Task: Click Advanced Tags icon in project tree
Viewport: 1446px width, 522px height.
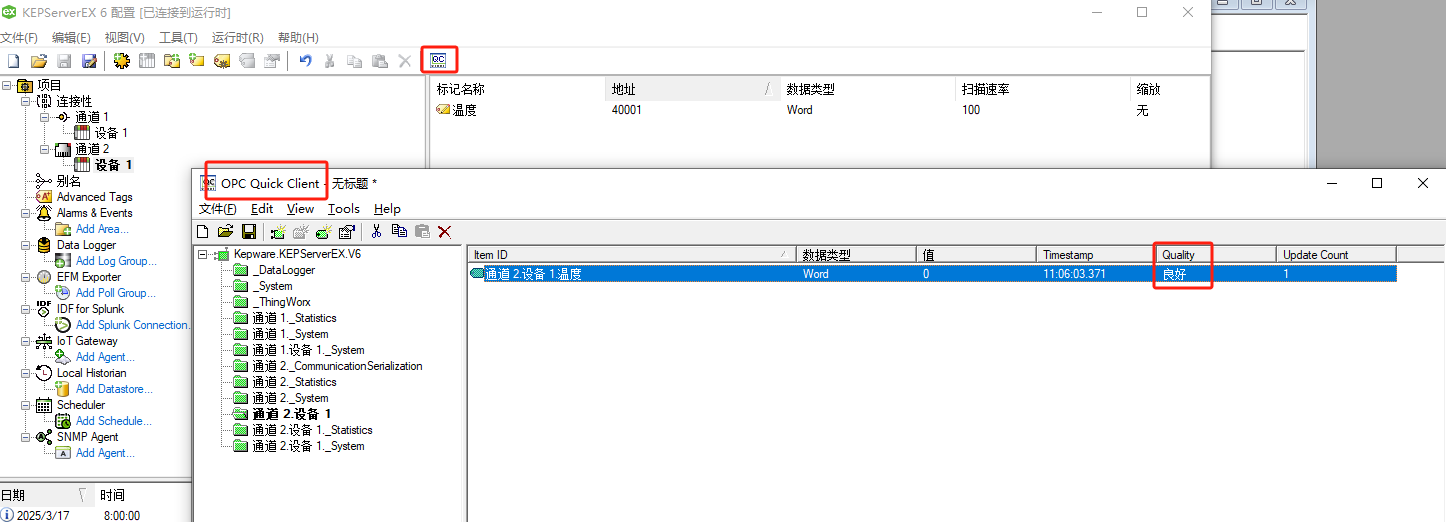Action: click(44, 197)
